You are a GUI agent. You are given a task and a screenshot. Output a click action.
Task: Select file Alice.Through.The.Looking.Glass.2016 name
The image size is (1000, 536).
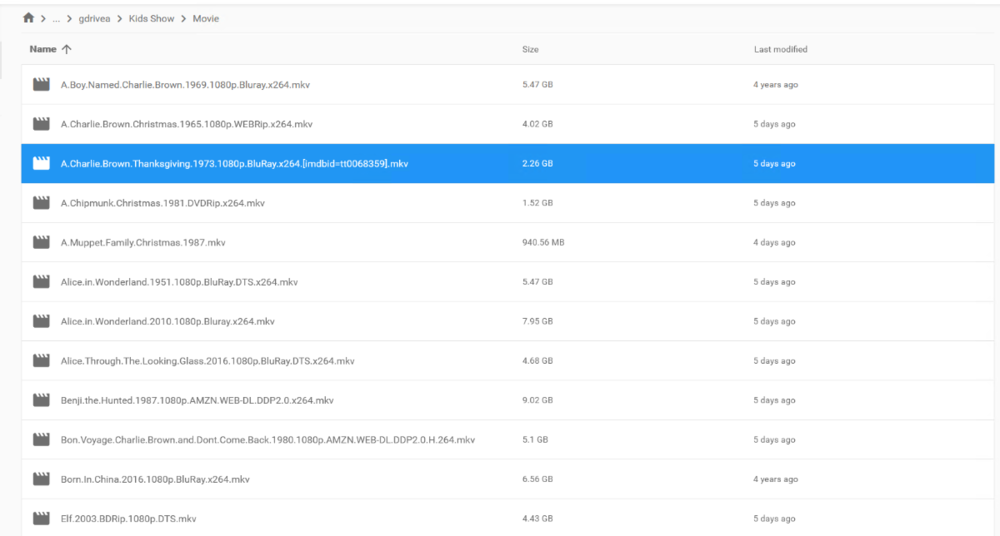pyautogui.click(x=207, y=361)
